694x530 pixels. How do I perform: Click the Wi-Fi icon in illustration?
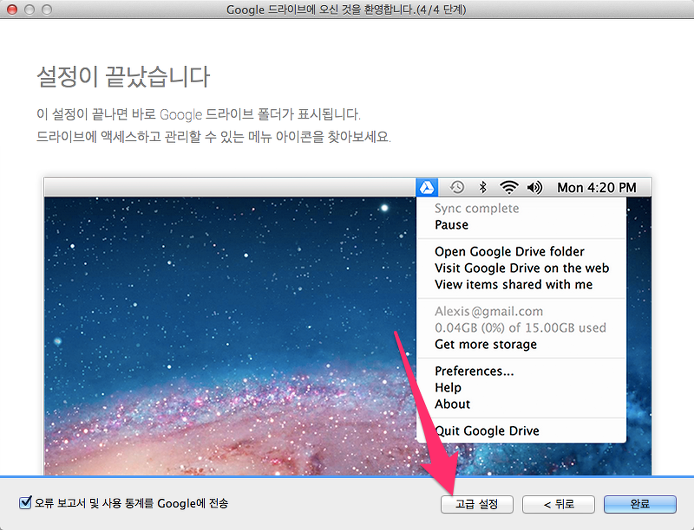[509, 188]
